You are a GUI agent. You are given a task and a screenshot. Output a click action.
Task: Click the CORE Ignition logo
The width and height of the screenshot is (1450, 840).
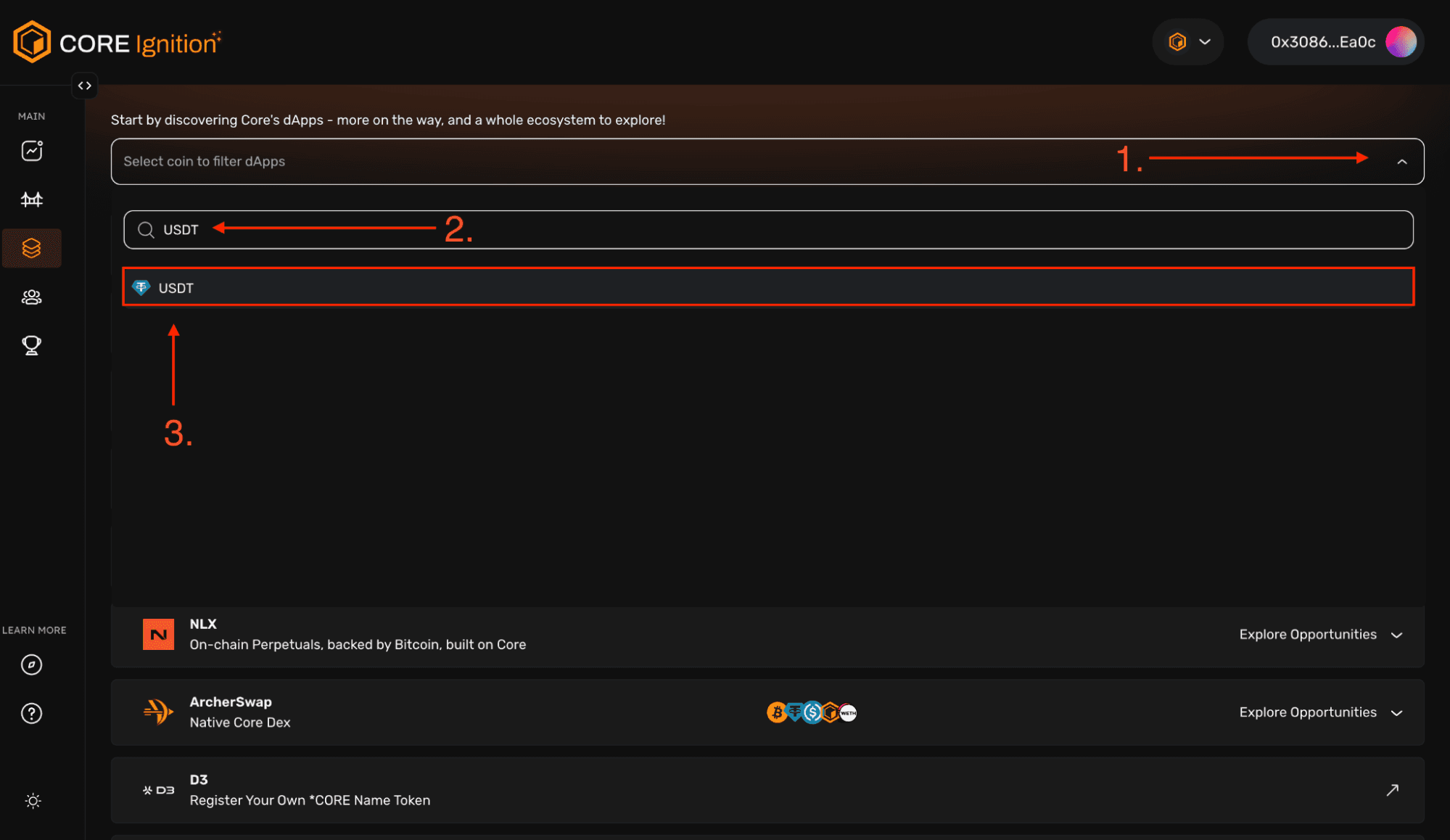(x=116, y=41)
